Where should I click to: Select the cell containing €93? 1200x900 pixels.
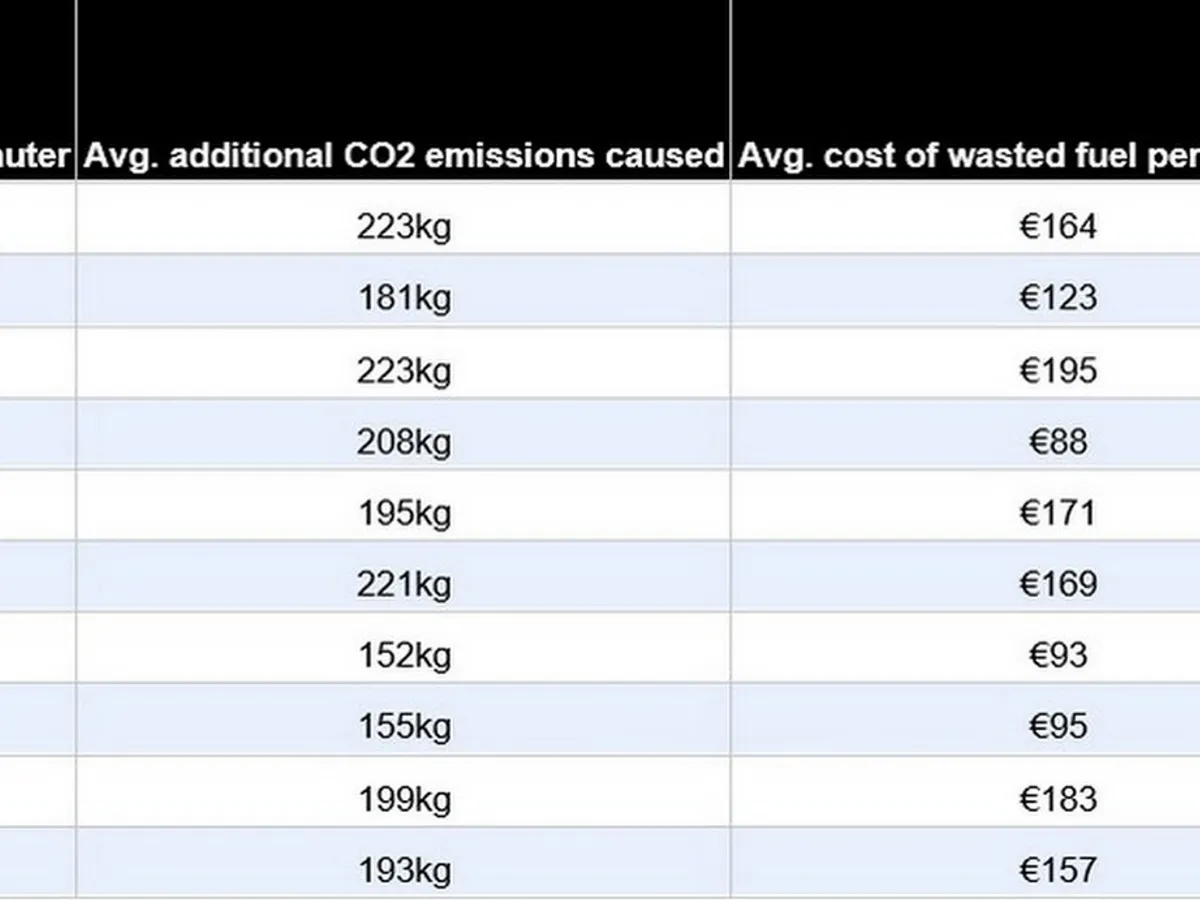(1058, 655)
